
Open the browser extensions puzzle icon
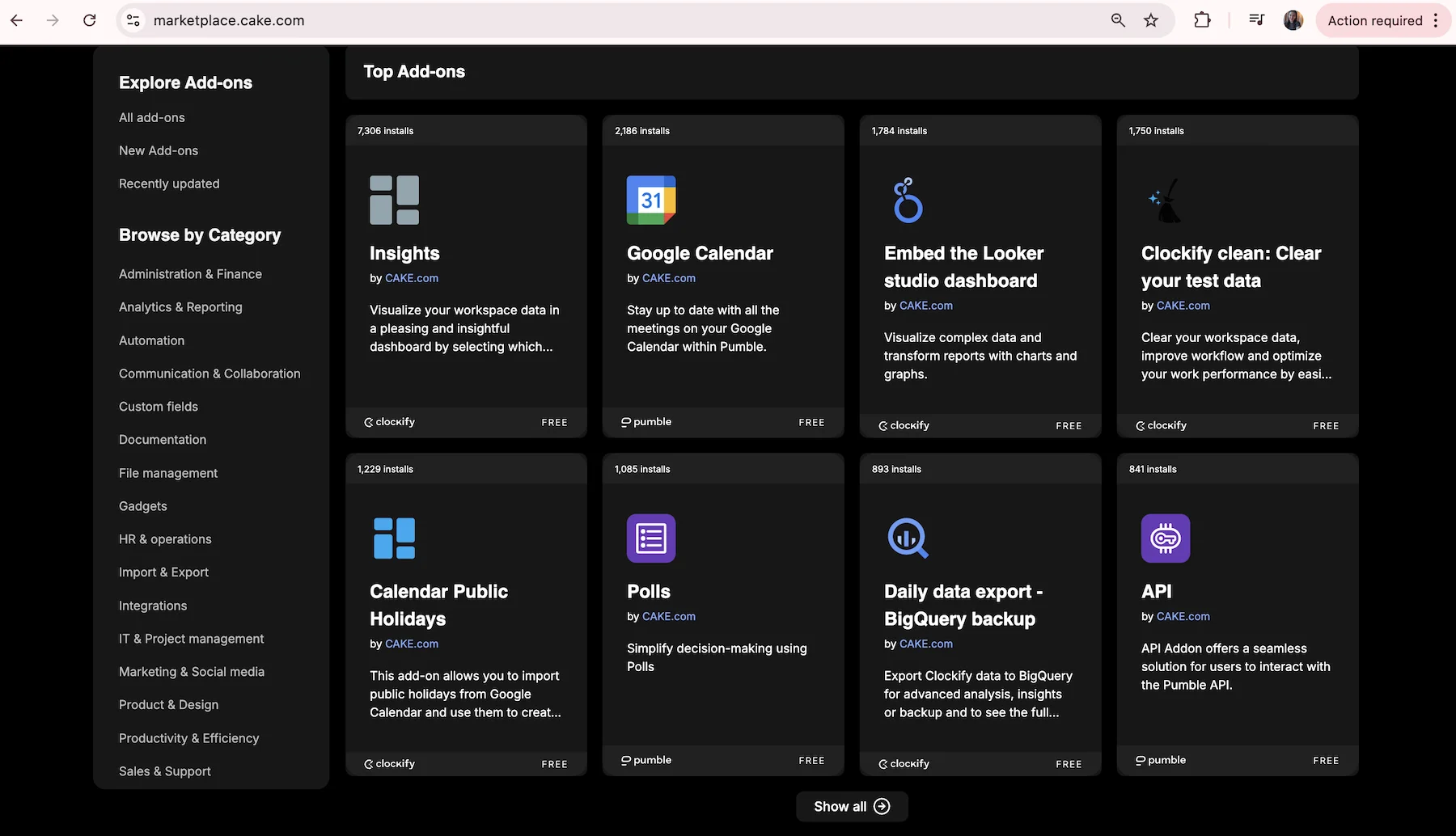click(1202, 20)
